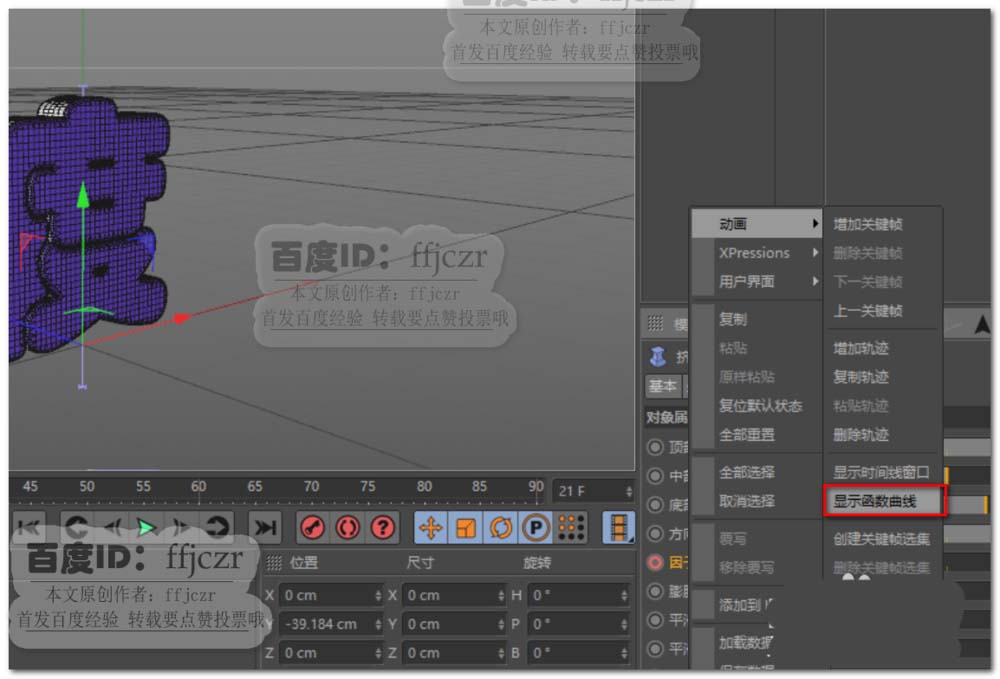
Task: Click stepper arrows on rotation H field
Action: pos(624,595)
